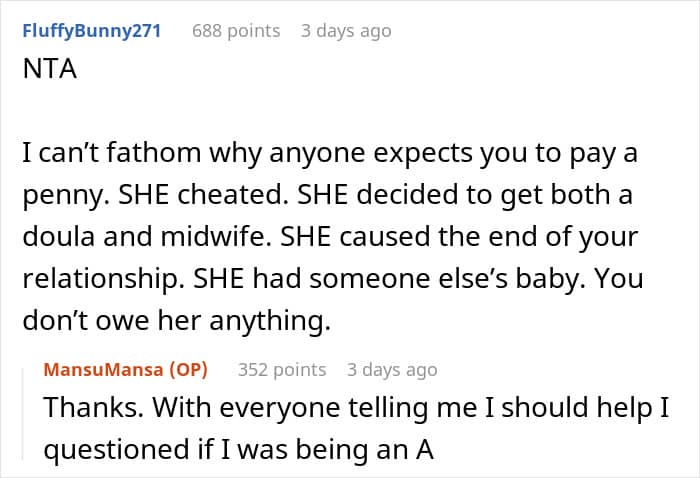Click the line "questioned if I was being an A"
This screenshot has width=700, height=478.
pyautogui.click(x=239, y=449)
